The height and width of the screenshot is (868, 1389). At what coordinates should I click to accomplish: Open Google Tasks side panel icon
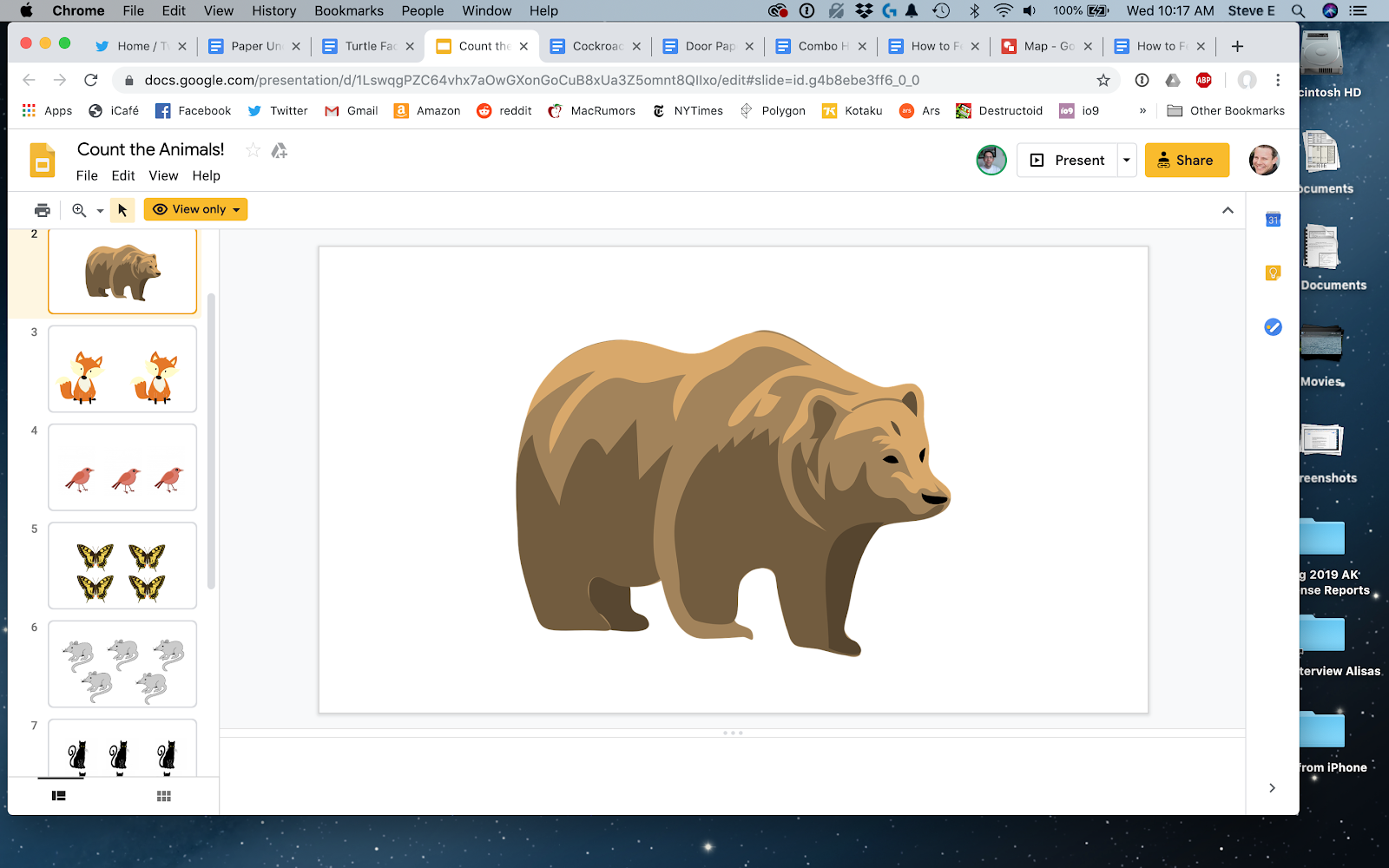pos(1273,327)
